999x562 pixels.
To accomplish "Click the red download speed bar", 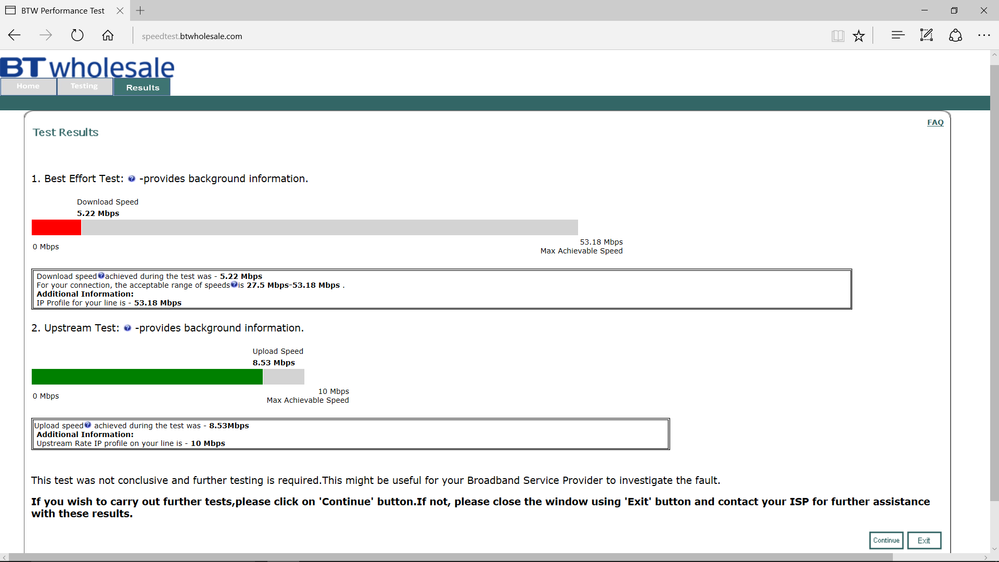I will [57, 227].
